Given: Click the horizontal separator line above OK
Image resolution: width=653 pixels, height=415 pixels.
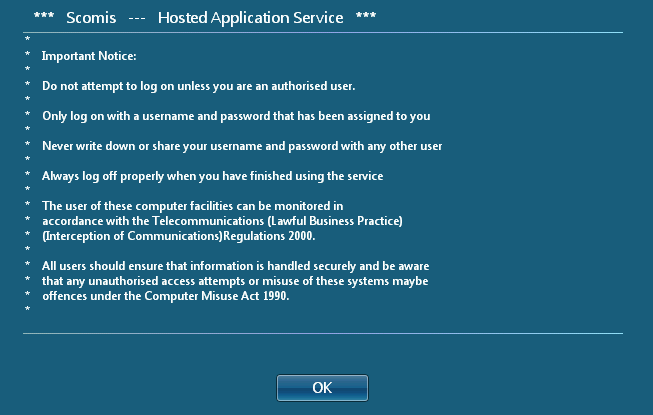Looking at the screenshot, I should point(322,333).
